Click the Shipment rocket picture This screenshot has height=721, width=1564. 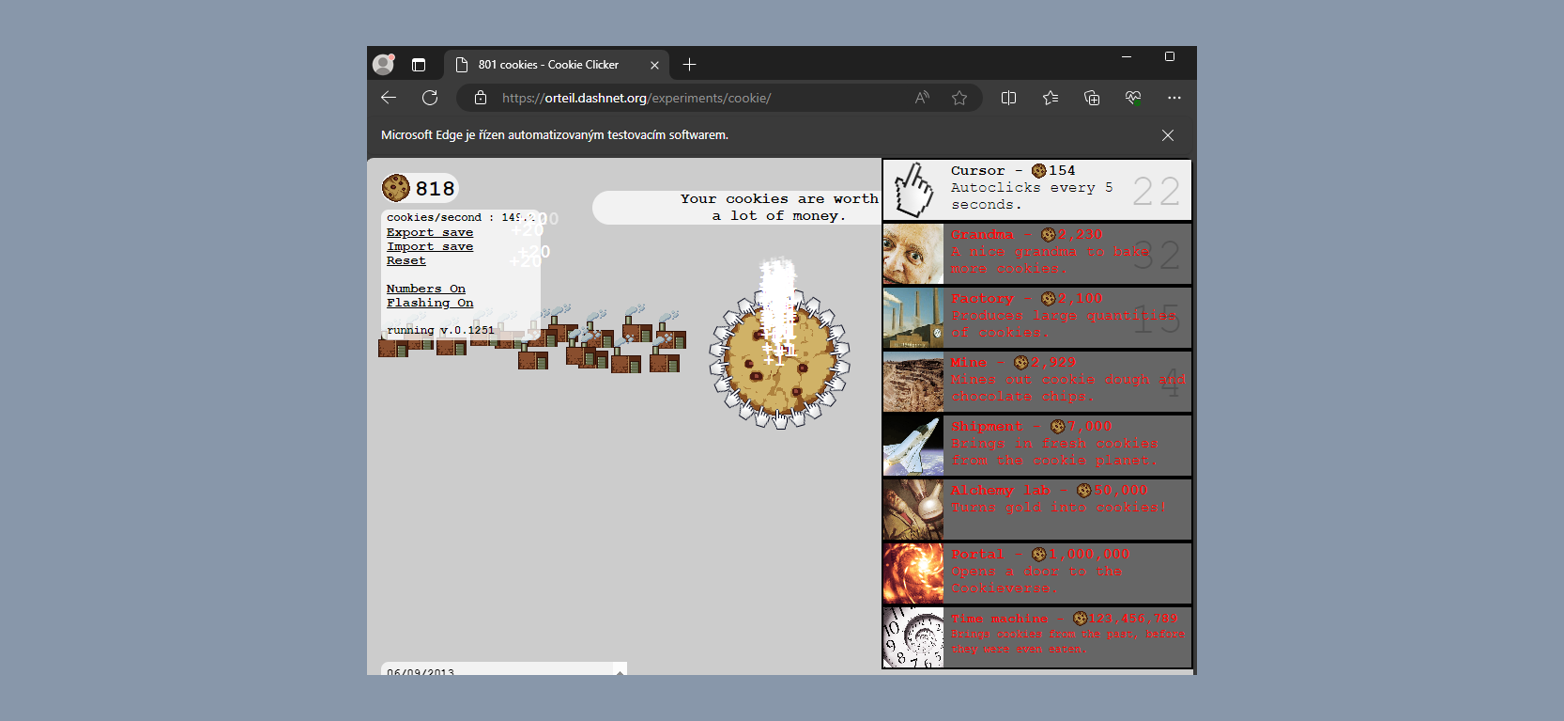(913, 446)
